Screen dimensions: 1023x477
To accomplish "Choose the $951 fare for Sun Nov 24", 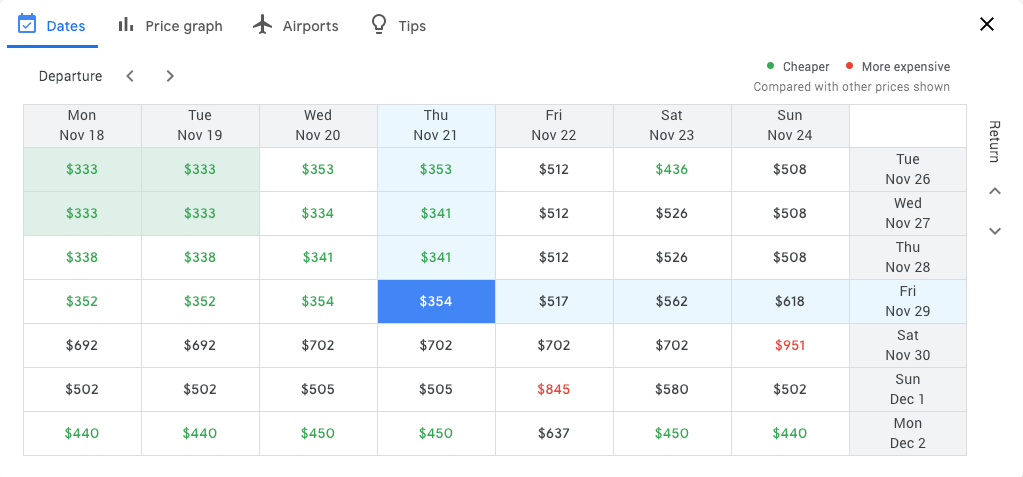I will pyautogui.click(x=790, y=346).
